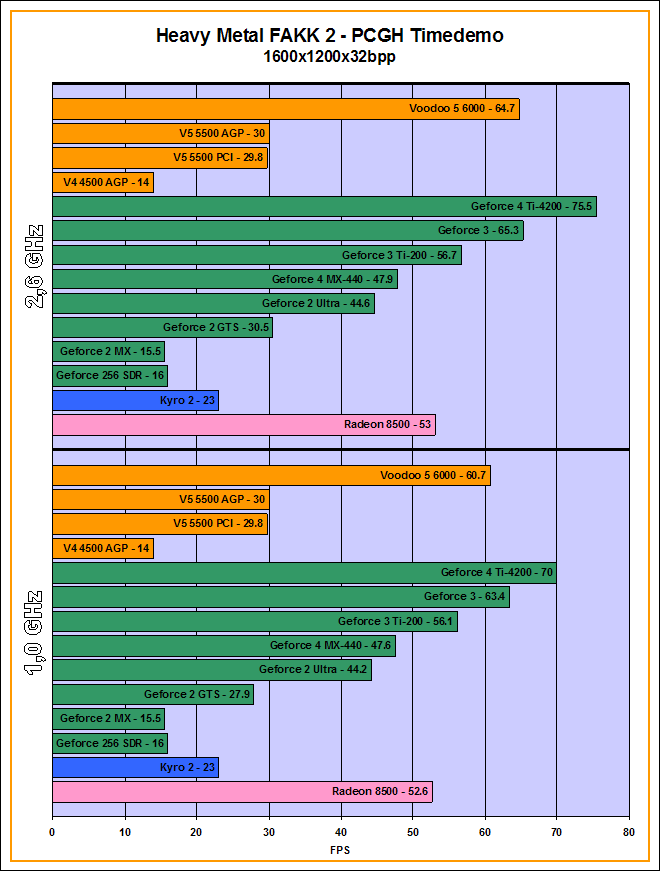
Task: Select the Geforce 3 - 63.4 bar
Action: [x=280, y=597]
